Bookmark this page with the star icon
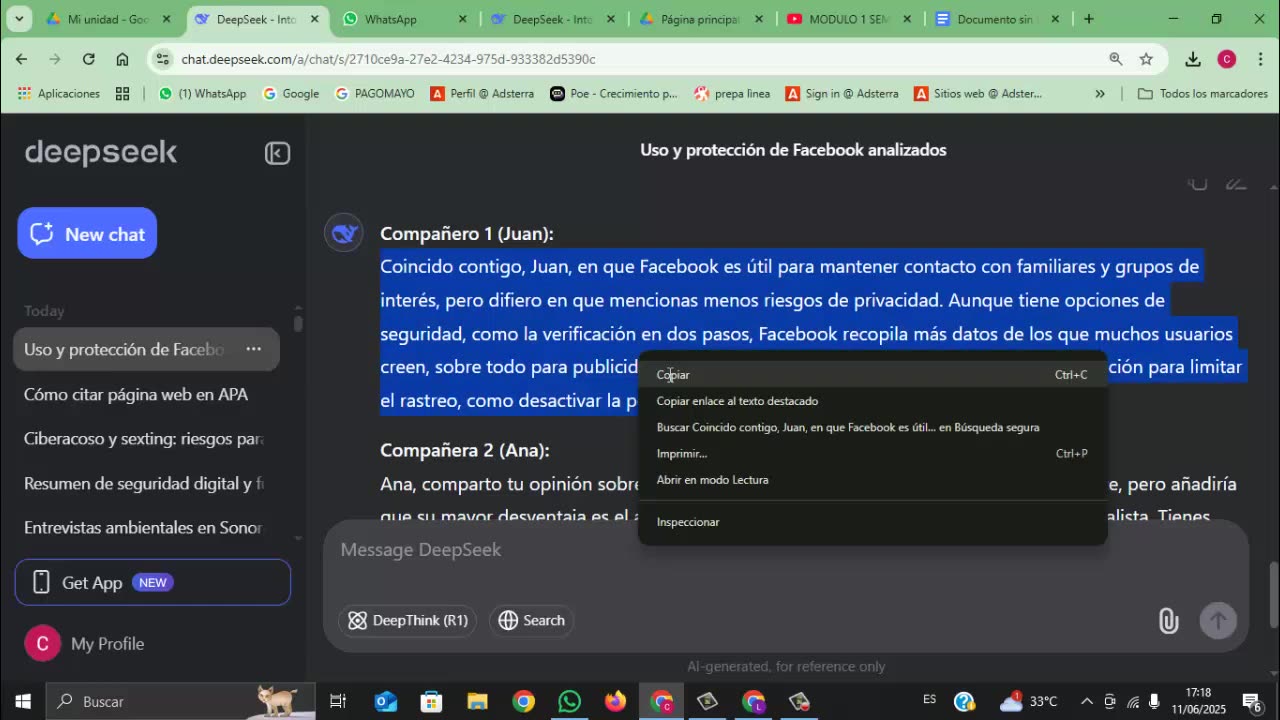 pyautogui.click(x=1146, y=59)
